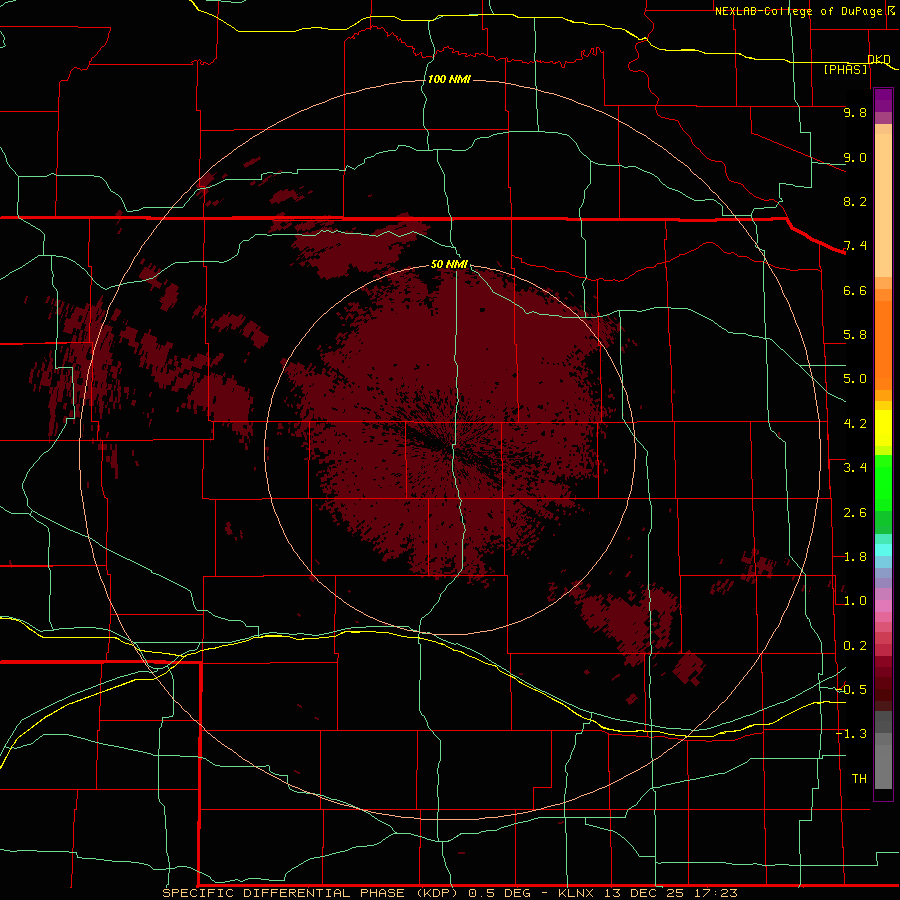This screenshot has height=900, width=900.
Task: Click the 100 NMI range ring label
Action: (x=449, y=79)
